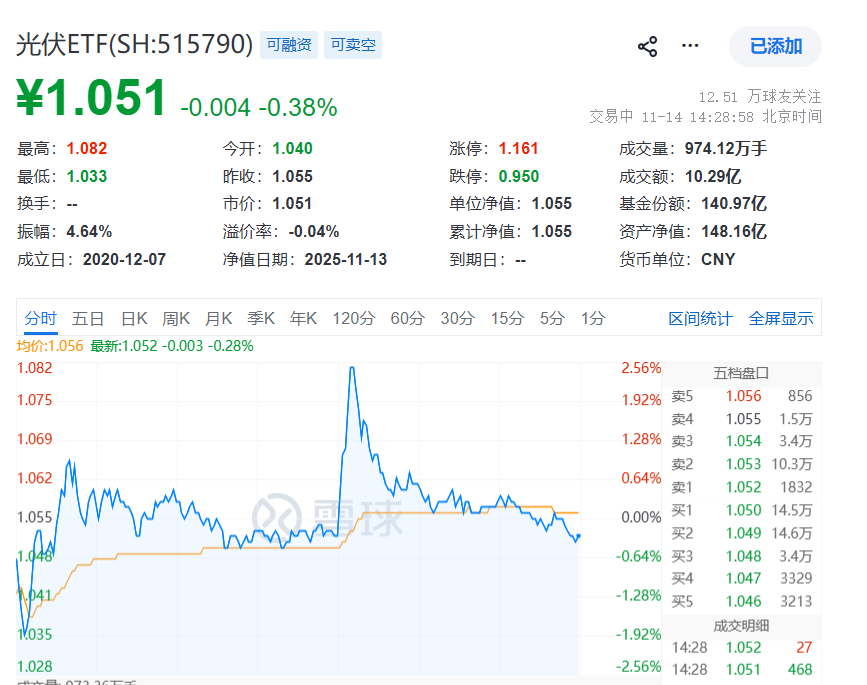Click the 溢价率 value -0.04%
The image size is (867, 685).
coord(314,232)
